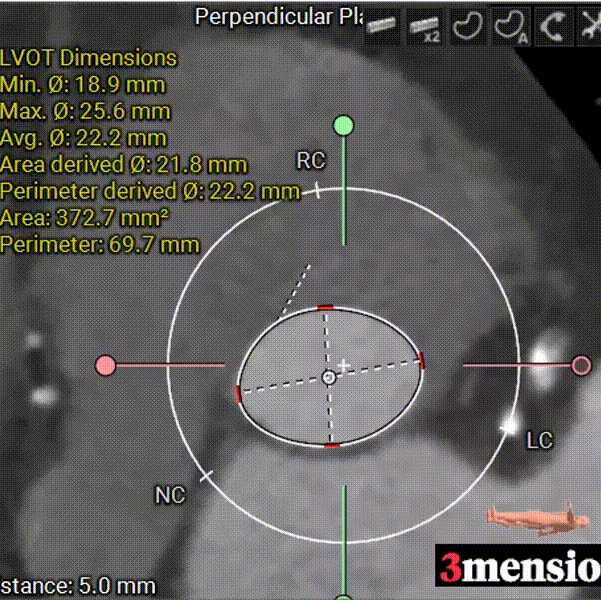This screenshot has width=601, height=600.
Task: Click the center circle of the crosshair
Action: (x=329, y=377)
